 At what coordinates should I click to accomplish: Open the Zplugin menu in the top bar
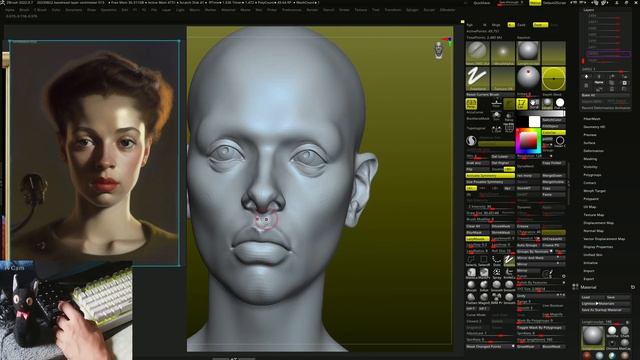pos(412,10)
